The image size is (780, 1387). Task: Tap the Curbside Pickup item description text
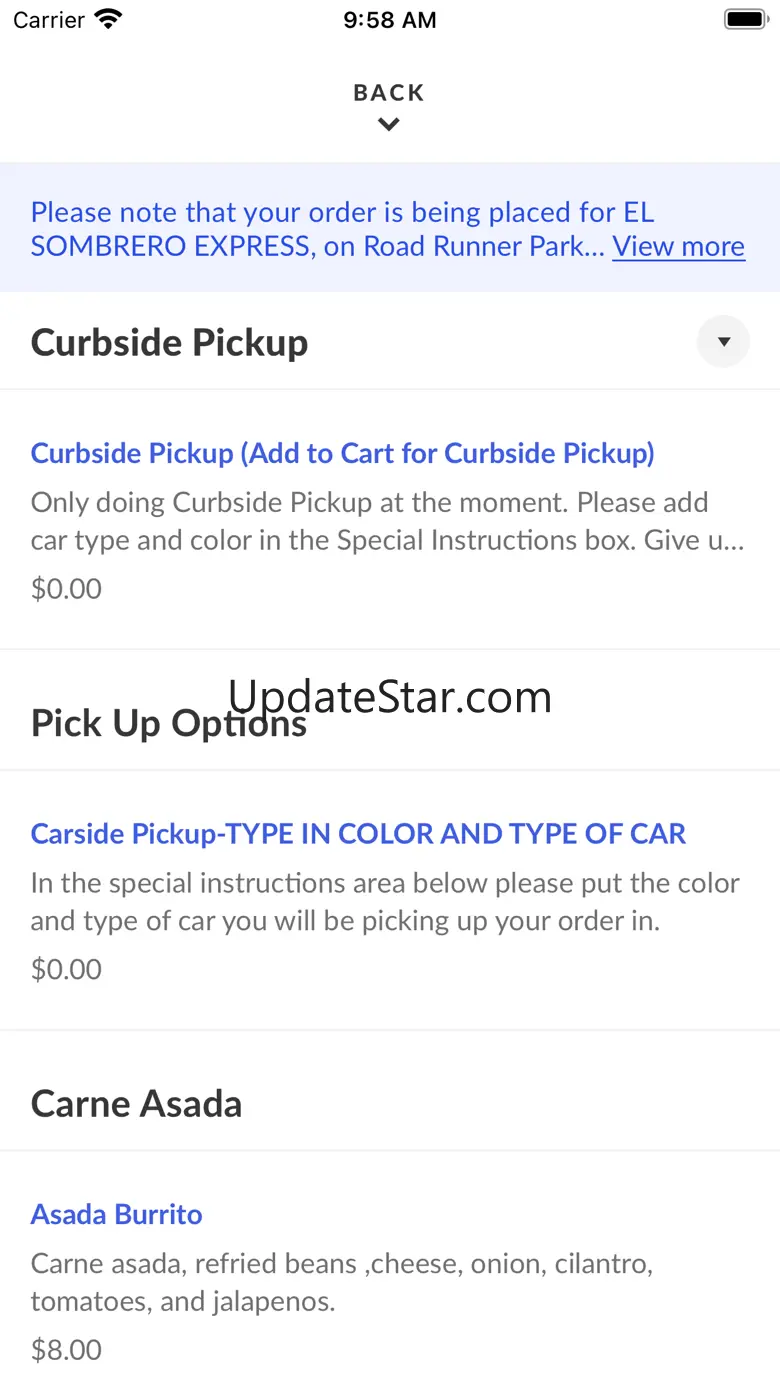[388, 521]
